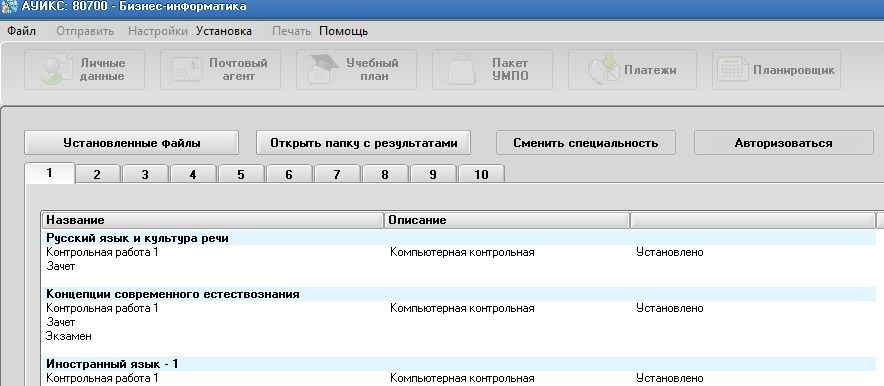Open Почтовый агент from the toolbar

tap(220, 69)
